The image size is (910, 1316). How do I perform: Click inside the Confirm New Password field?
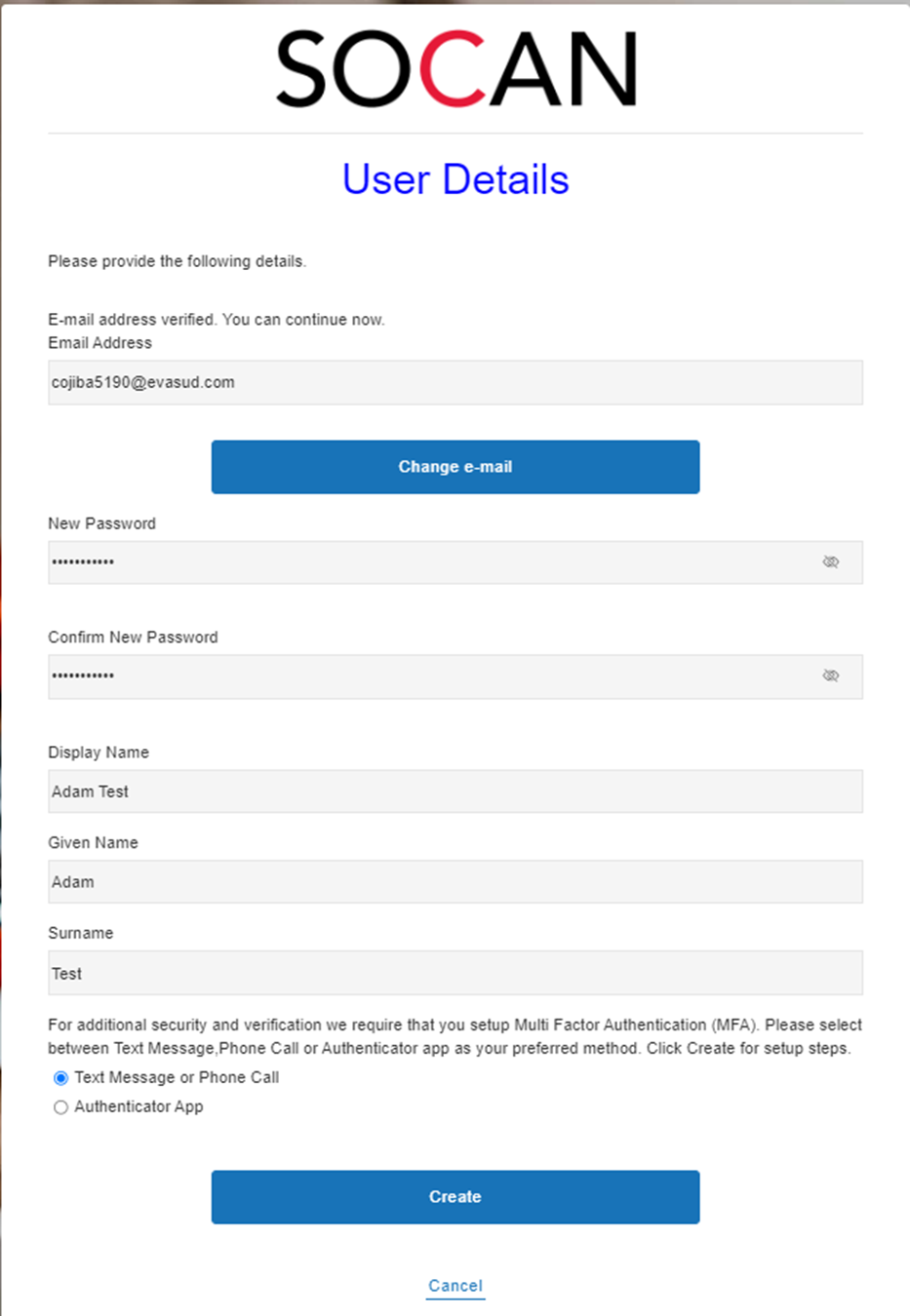pyautogui.click(x=429, y=677)
